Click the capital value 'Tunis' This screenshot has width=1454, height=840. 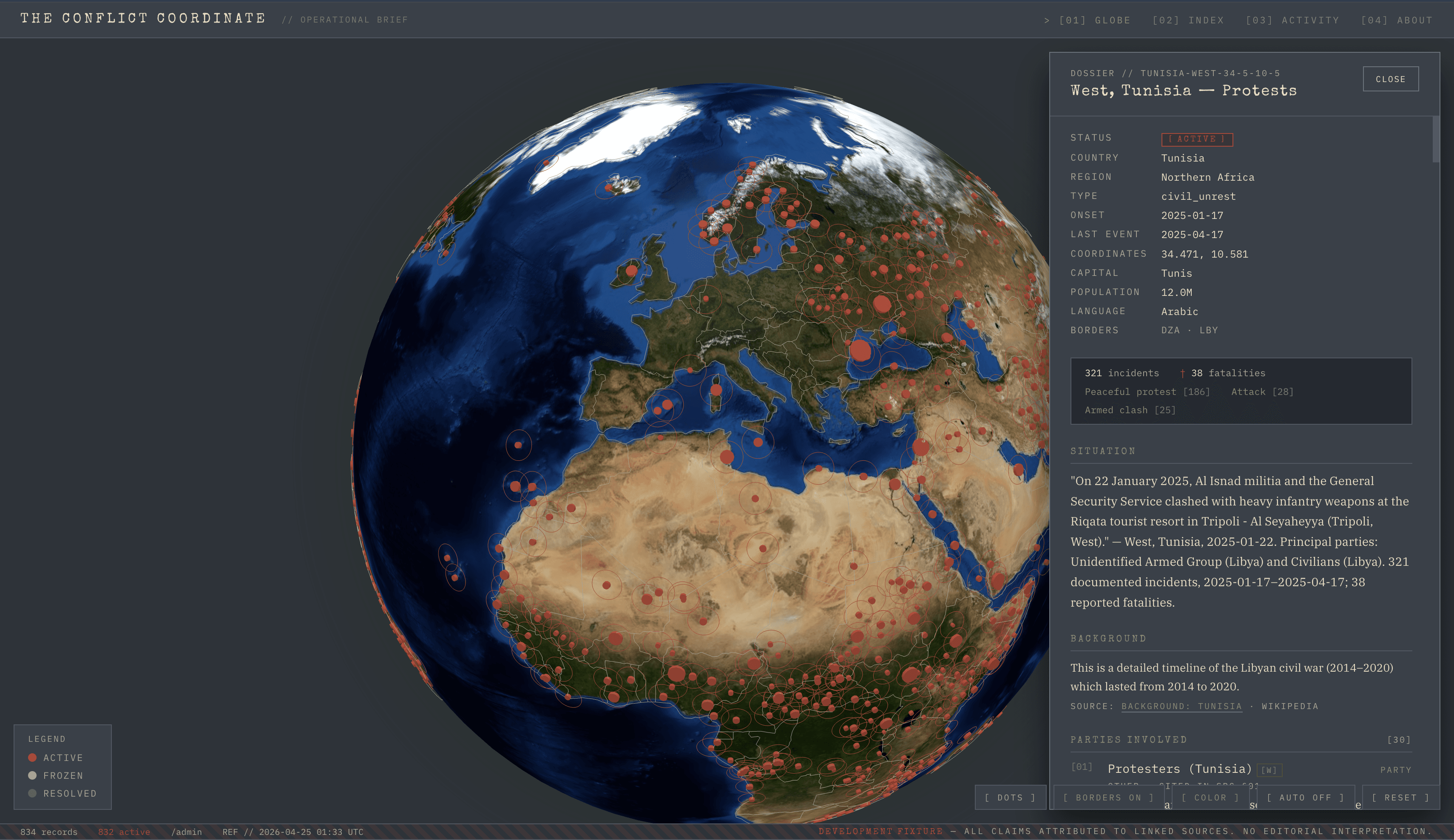click(1176, 273)
